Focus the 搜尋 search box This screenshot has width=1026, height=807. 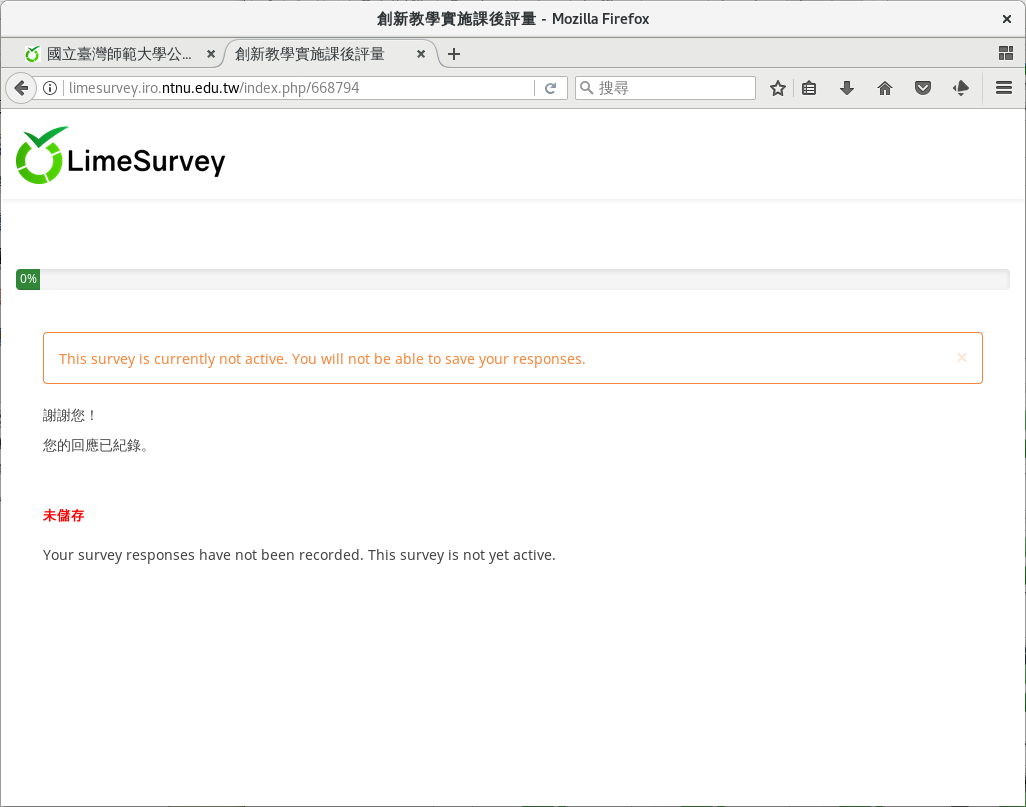pos(665,88)
